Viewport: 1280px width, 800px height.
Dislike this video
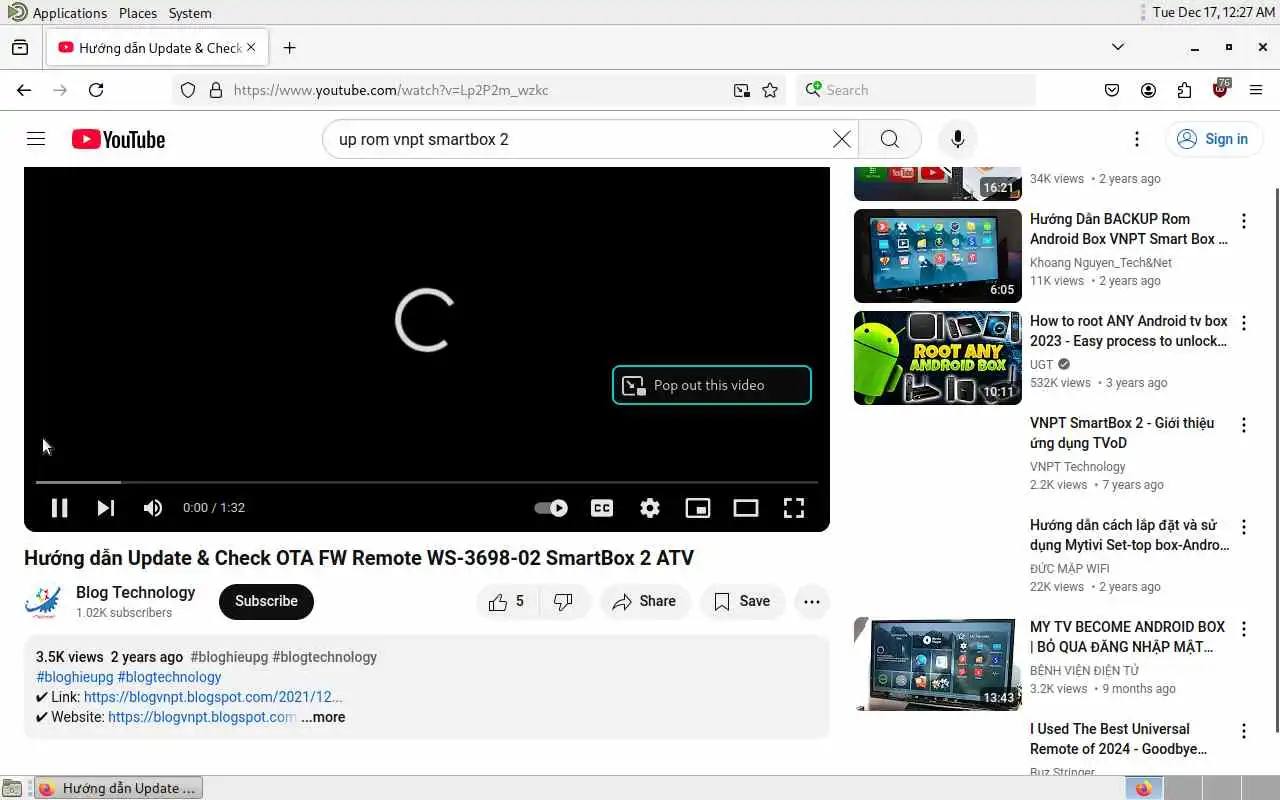point(564,601)
